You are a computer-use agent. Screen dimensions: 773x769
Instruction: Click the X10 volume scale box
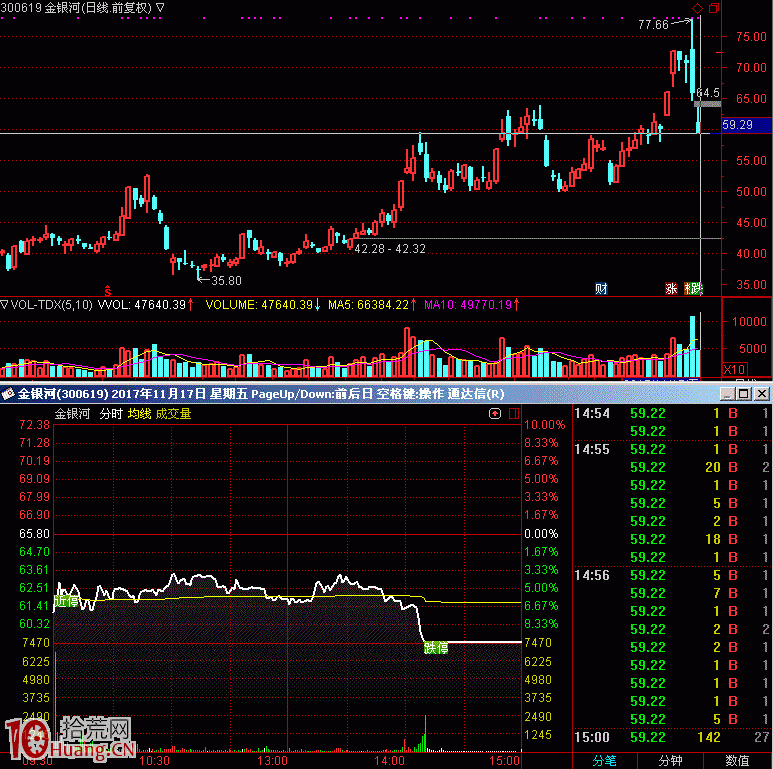coord(735,369)
